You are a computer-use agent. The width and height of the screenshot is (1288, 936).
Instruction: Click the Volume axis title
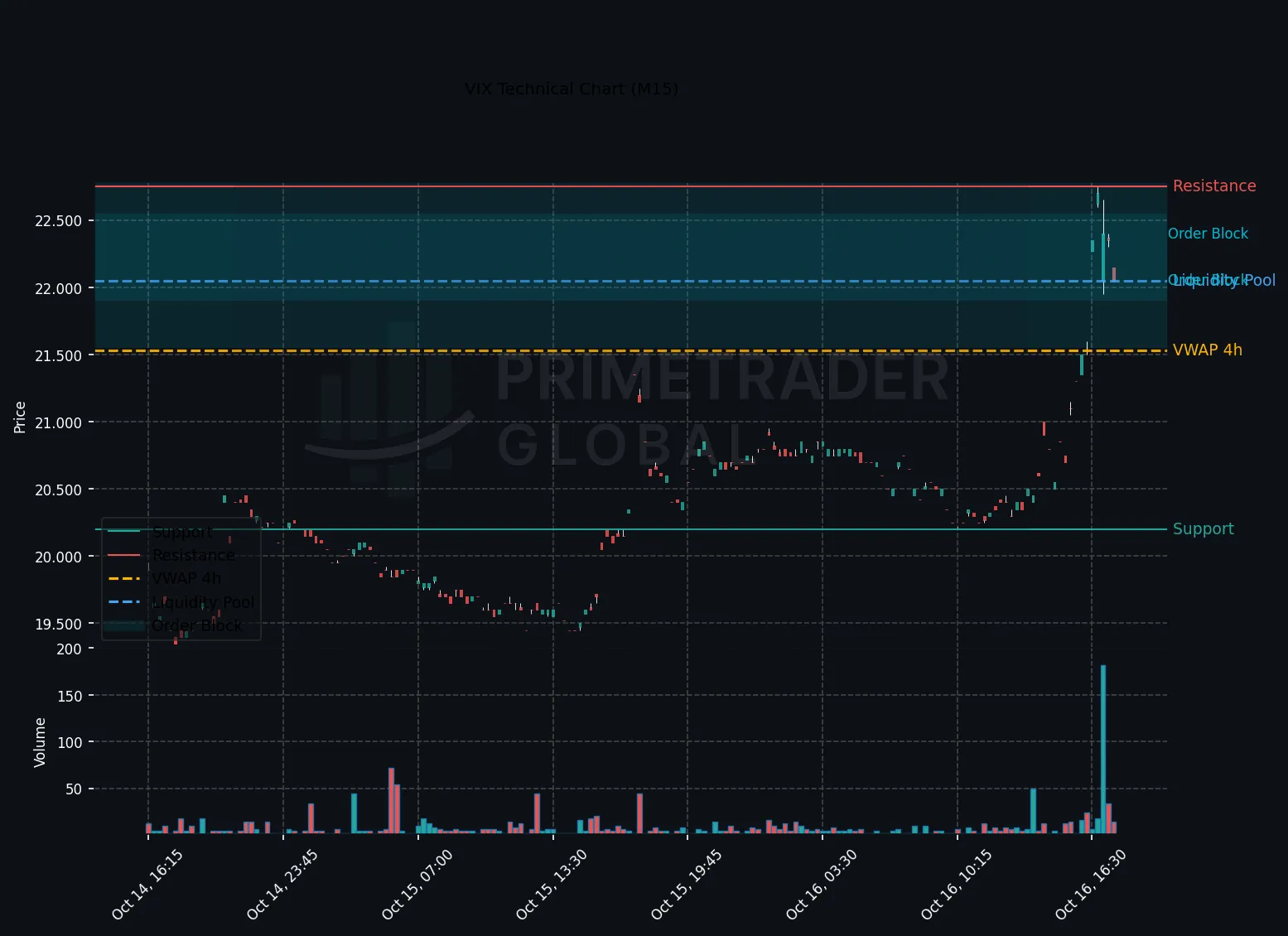(40, 742)
